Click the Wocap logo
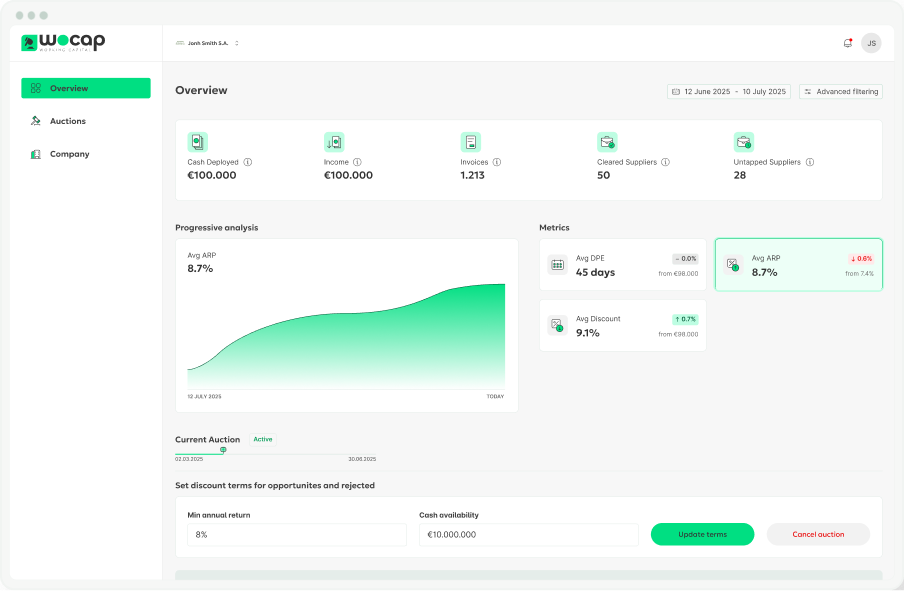Screen dimensions: 904x591 click(63, 42)
